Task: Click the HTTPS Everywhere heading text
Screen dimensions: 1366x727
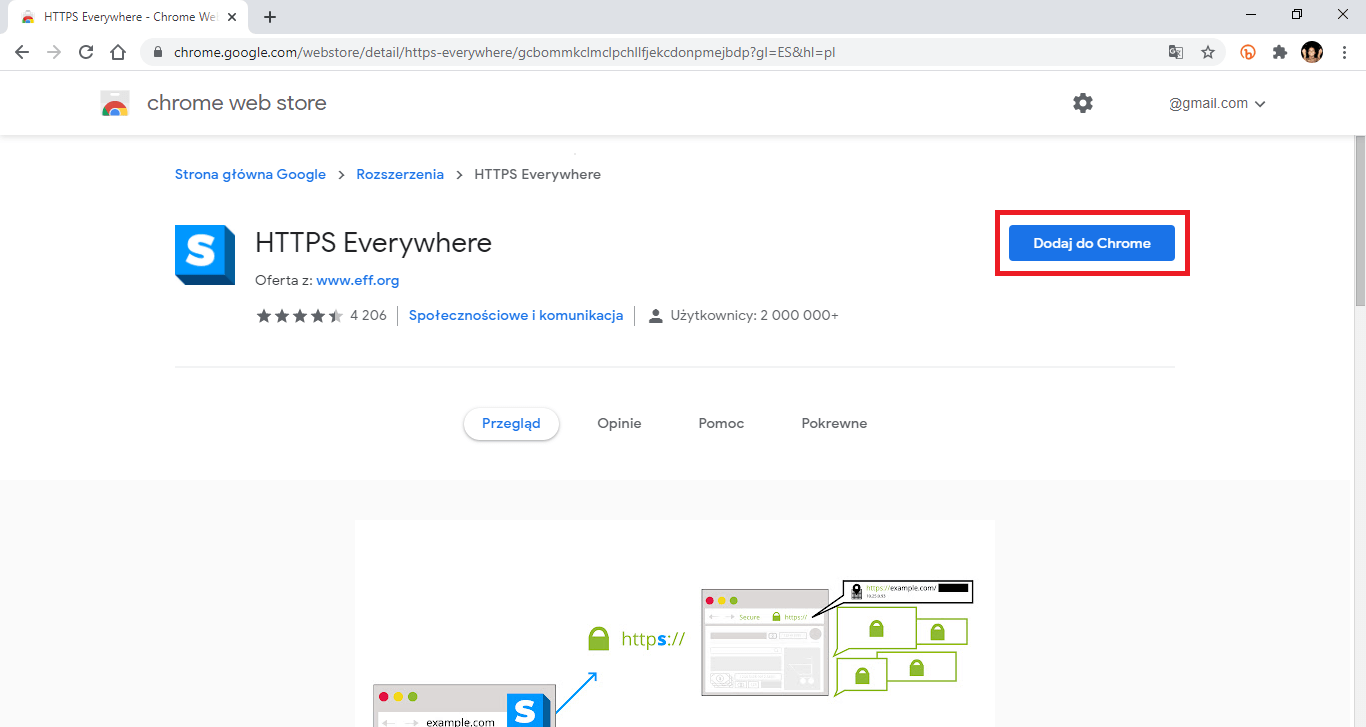Action: (373, 243)
